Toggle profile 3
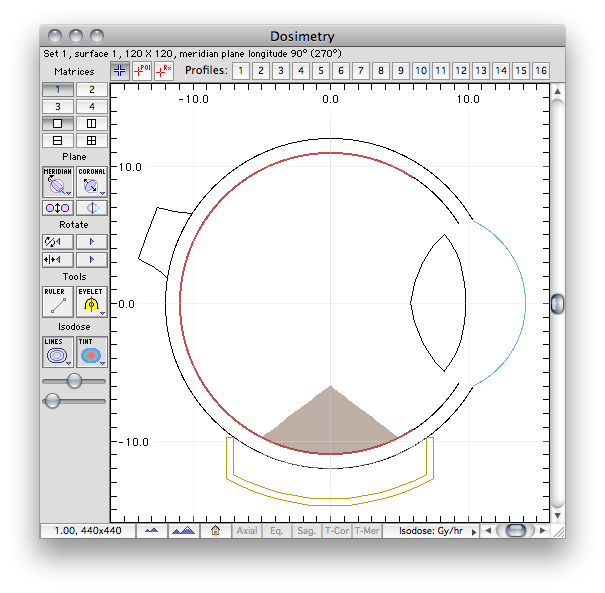 (281, 71)
